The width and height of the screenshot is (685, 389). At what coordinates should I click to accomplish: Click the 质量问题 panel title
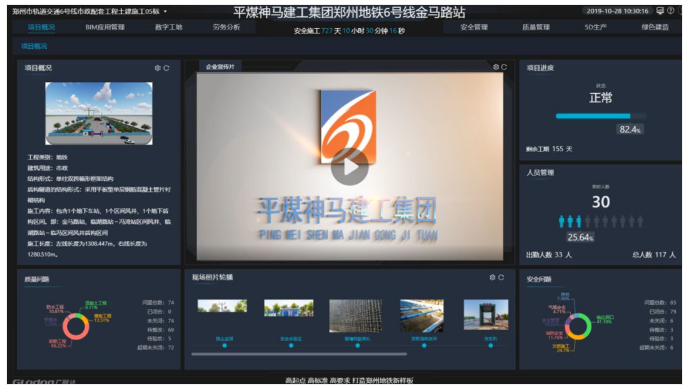(37, 279)
